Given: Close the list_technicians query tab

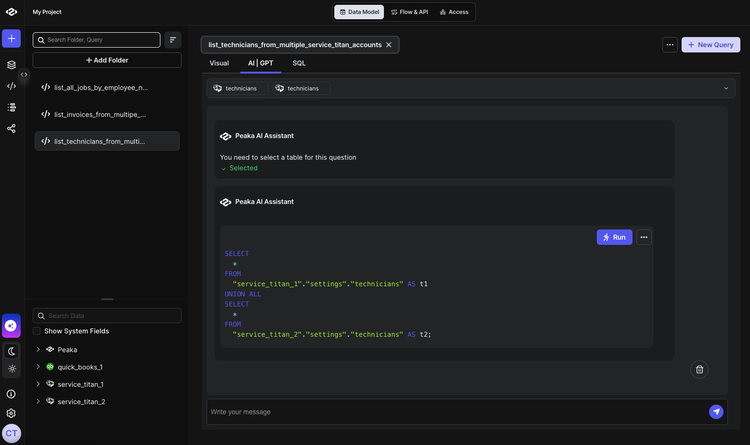Looking at the screenshot, I should point(389,45).
